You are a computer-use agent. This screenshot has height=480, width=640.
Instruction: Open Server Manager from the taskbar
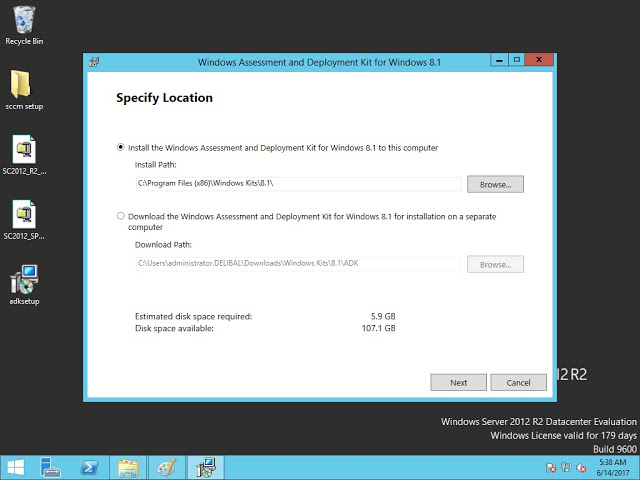[x=51, y=467]
